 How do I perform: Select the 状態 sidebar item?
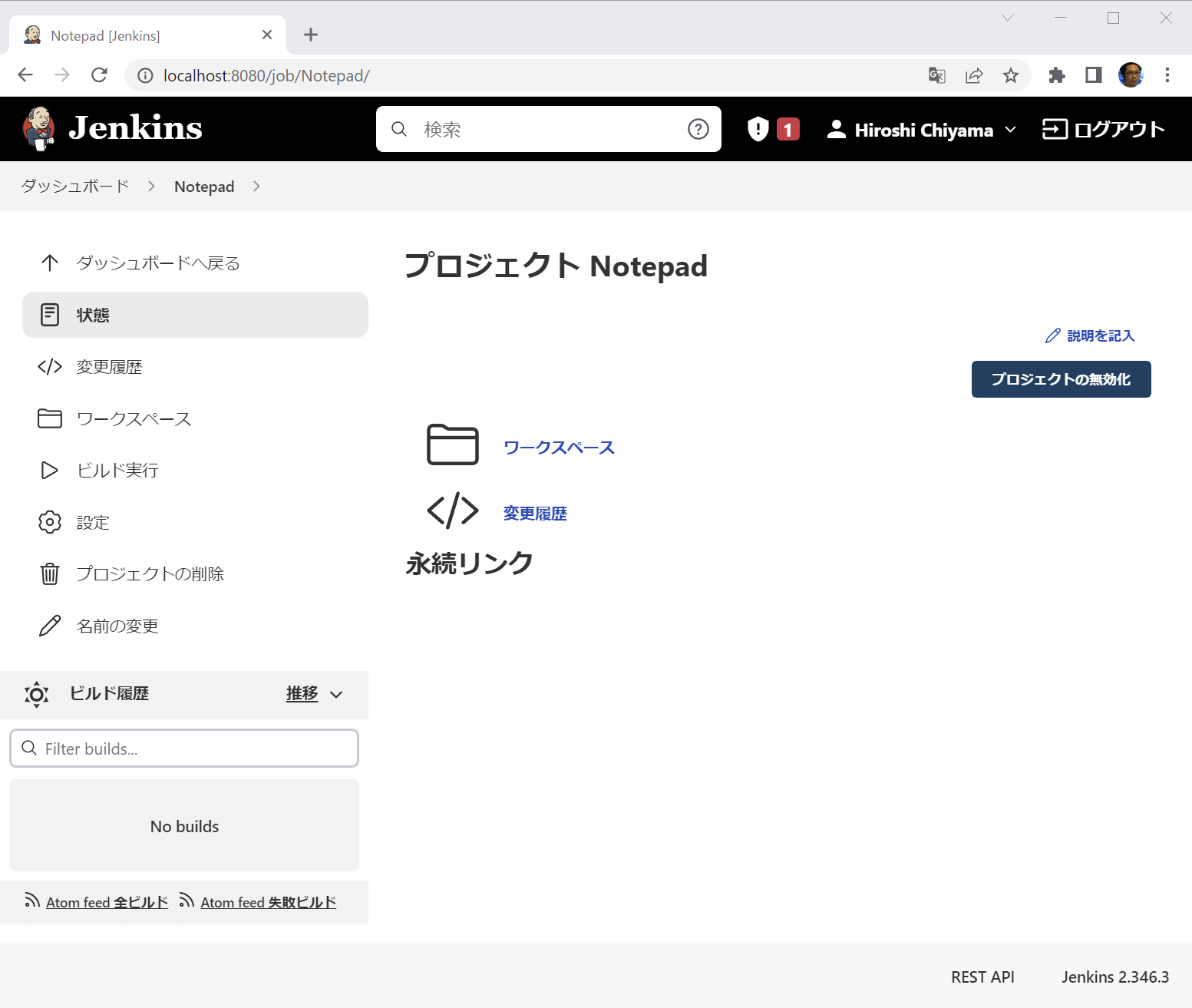(x=195, y=315)
